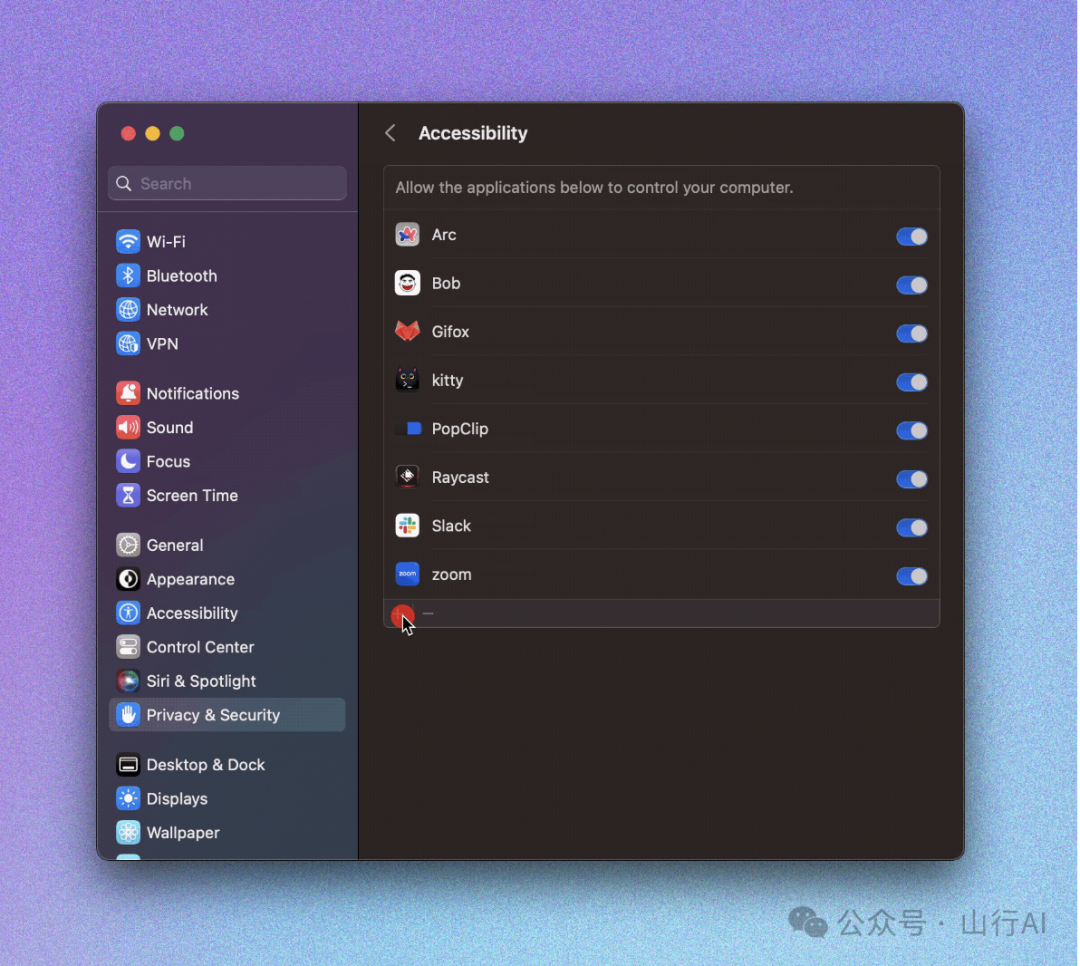
Task: Open Displays settings
Action: [227, 799]
